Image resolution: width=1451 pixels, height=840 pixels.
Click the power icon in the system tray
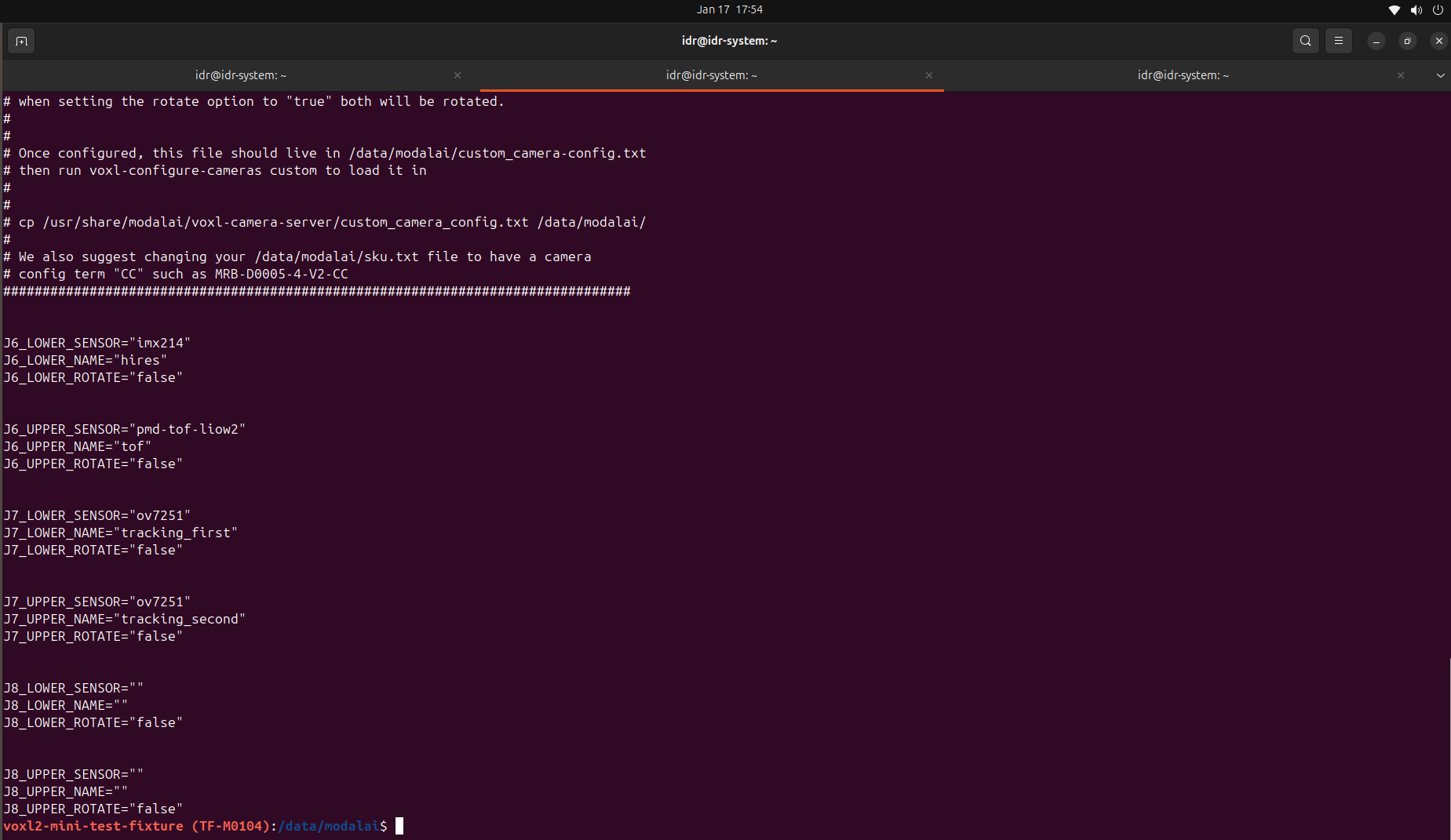(x=1438, y=10)
